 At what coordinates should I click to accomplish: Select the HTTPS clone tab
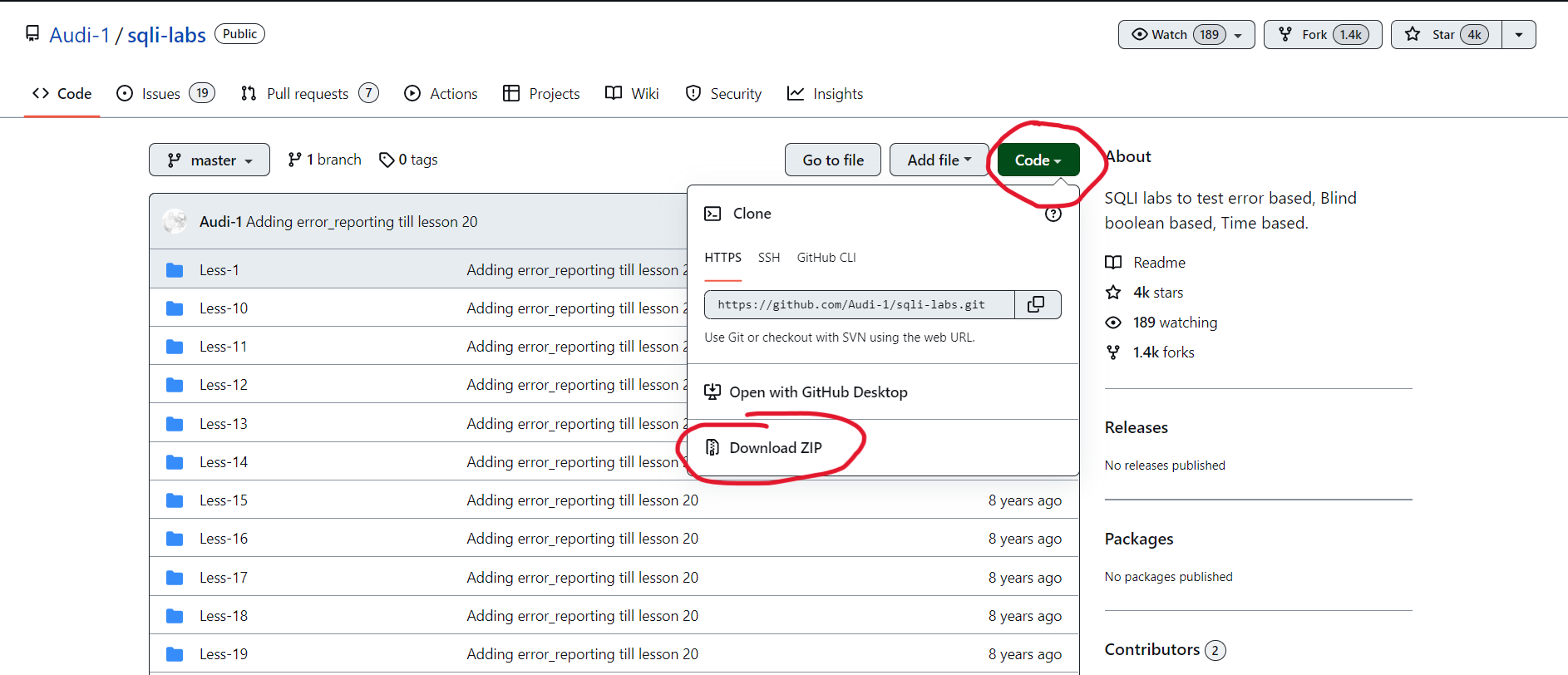tap(723, 258)
